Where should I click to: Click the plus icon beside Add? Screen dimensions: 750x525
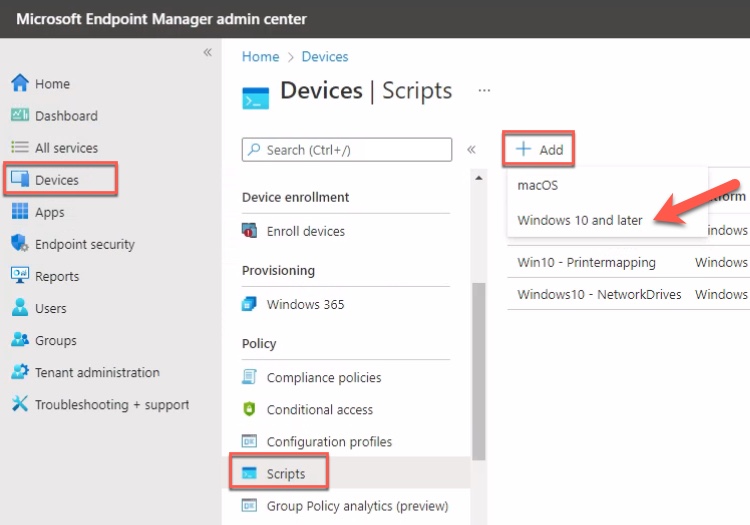coord(523,149)
